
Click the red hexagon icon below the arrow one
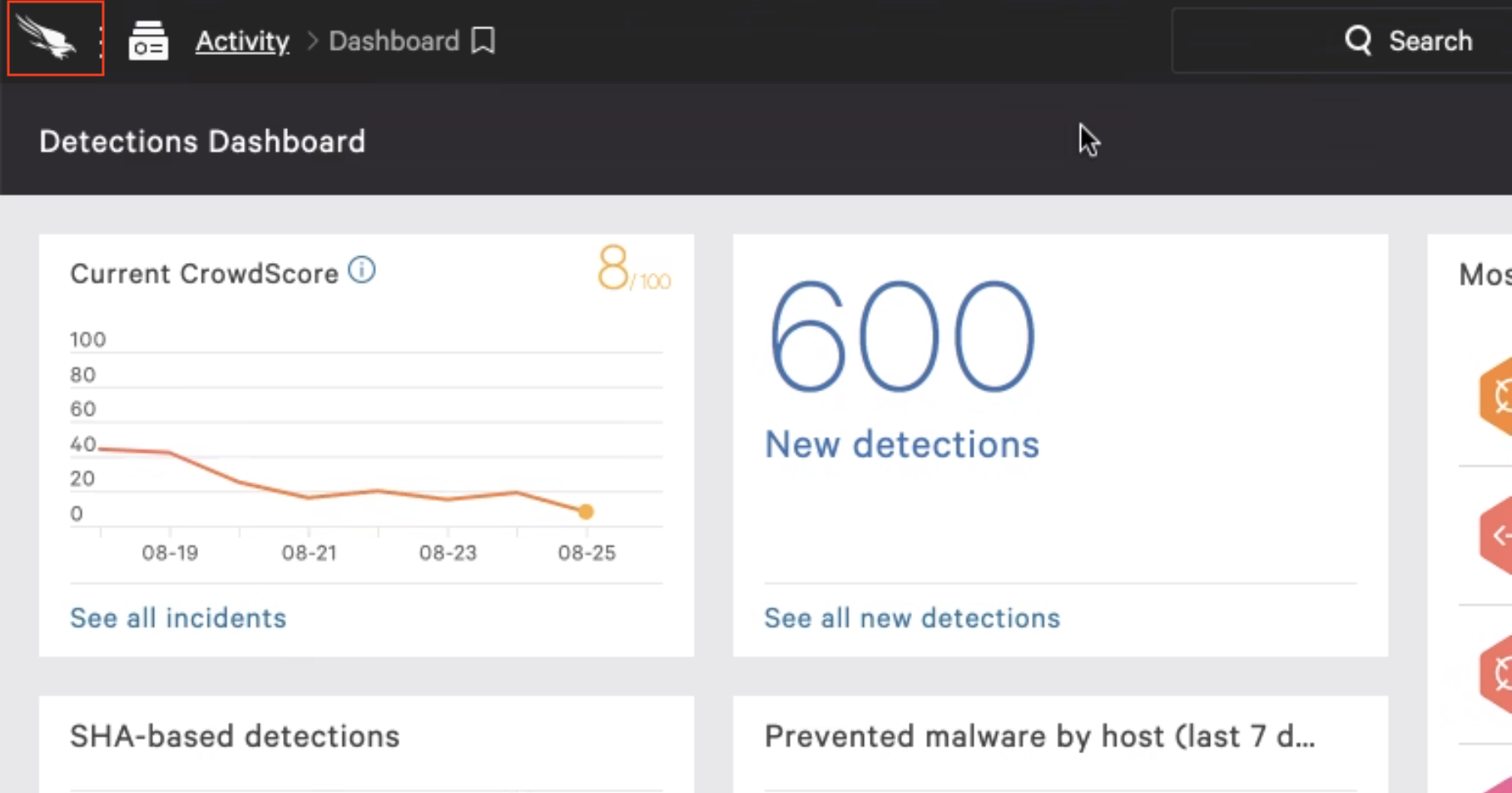click(1497, 674)
